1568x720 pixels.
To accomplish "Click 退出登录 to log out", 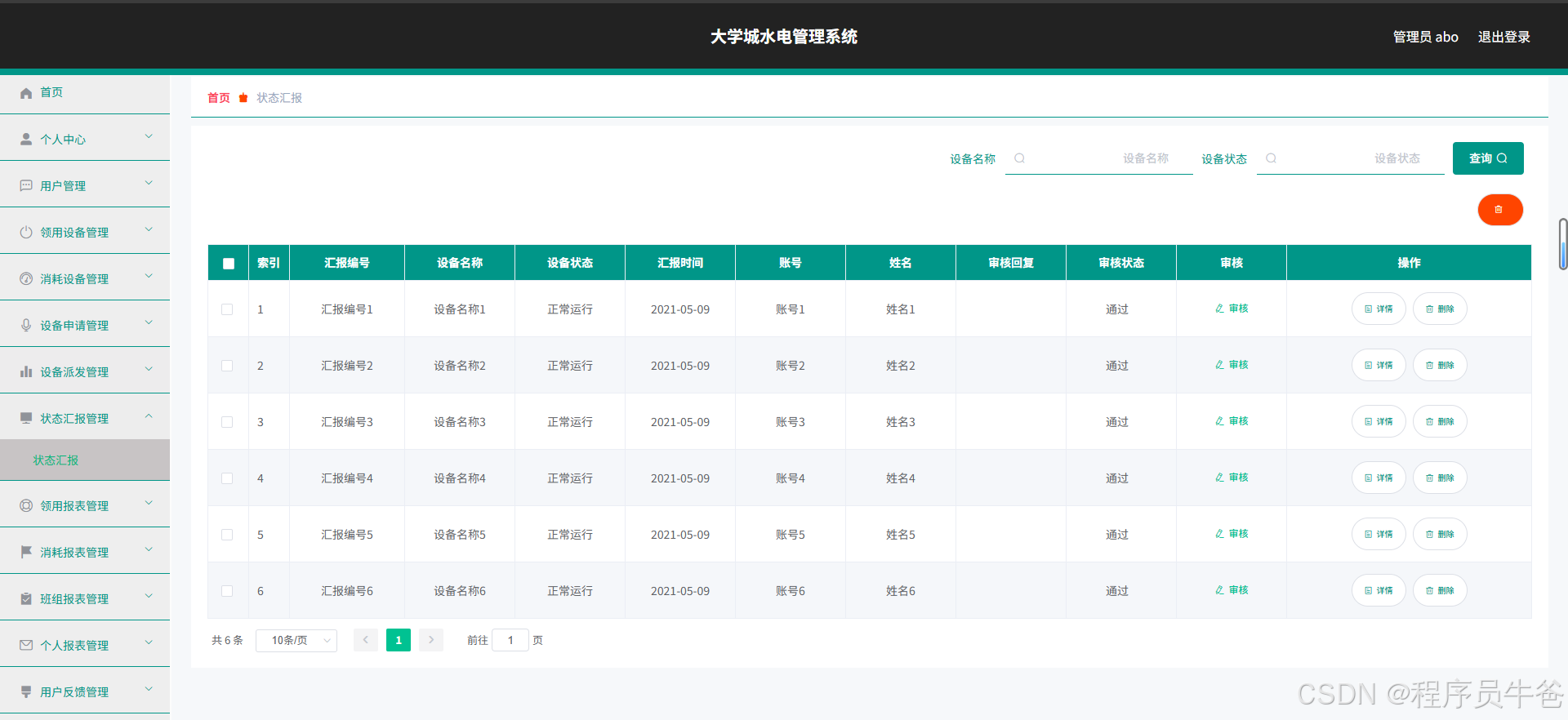I will [1503, 37].
